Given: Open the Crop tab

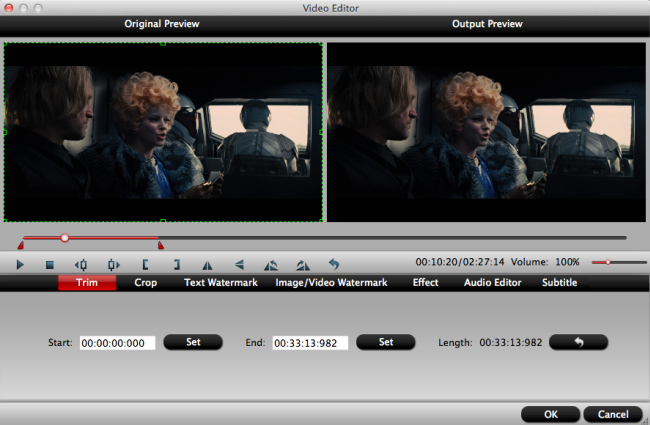Looking at the screenshot, I should tap(146, 282).
